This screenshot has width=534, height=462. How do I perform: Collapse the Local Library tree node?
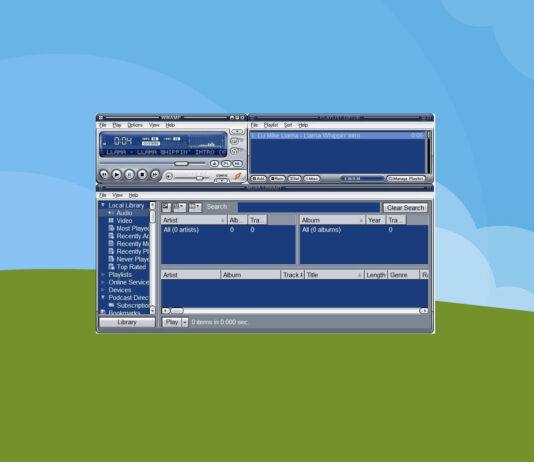click(x=103, y=205)
